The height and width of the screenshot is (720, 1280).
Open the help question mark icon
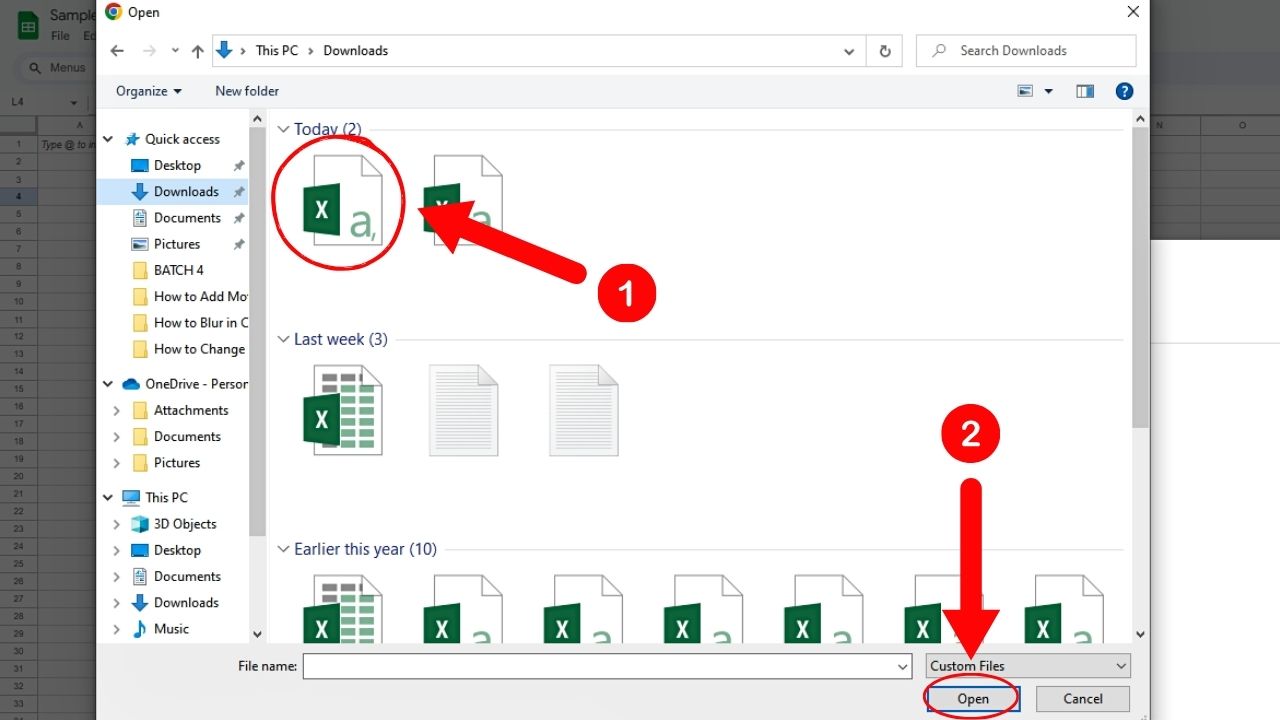coord(1124,91)
